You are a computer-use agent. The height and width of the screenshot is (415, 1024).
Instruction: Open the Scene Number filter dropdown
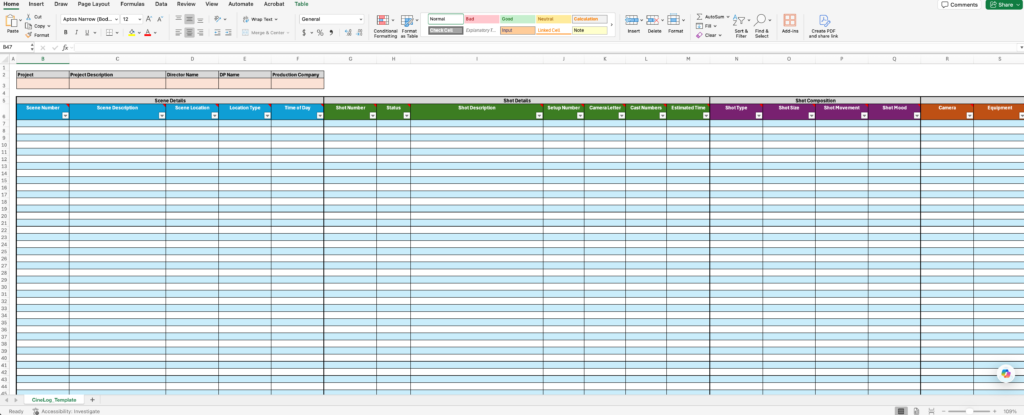(65, 115)
